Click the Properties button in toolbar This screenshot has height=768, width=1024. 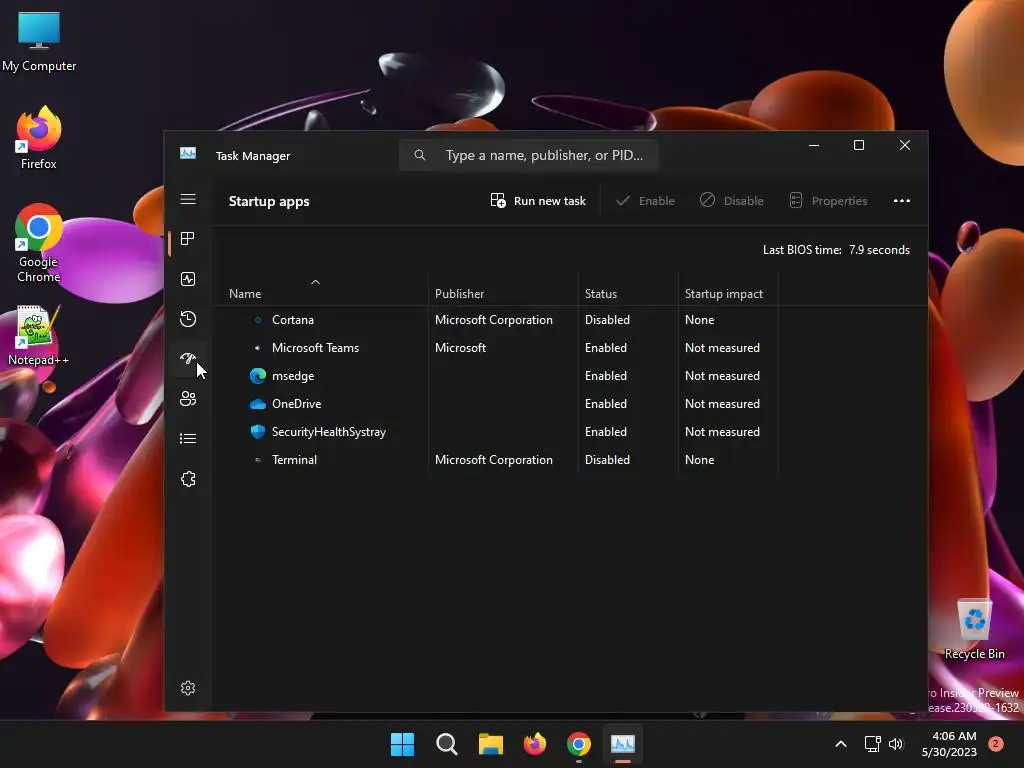(x=828, y=200)
